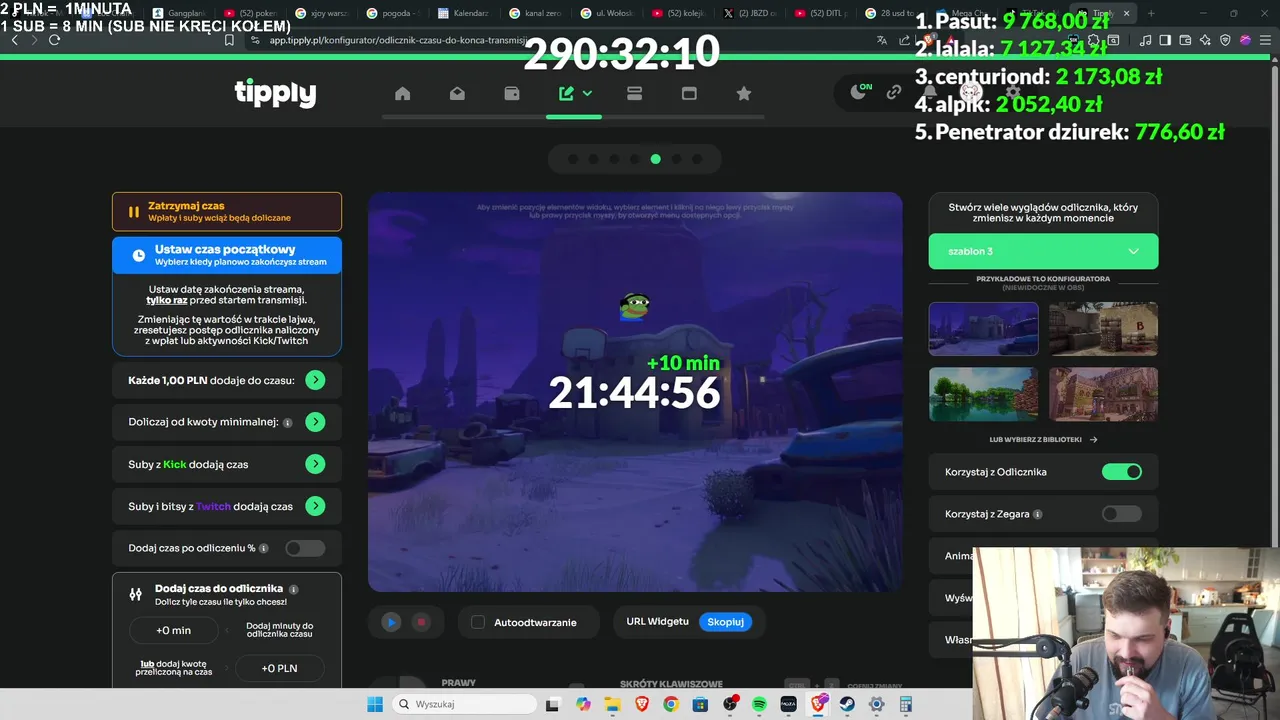Open the Tipply logo link
The image size is (1280, 720).
tap(275, 93)
